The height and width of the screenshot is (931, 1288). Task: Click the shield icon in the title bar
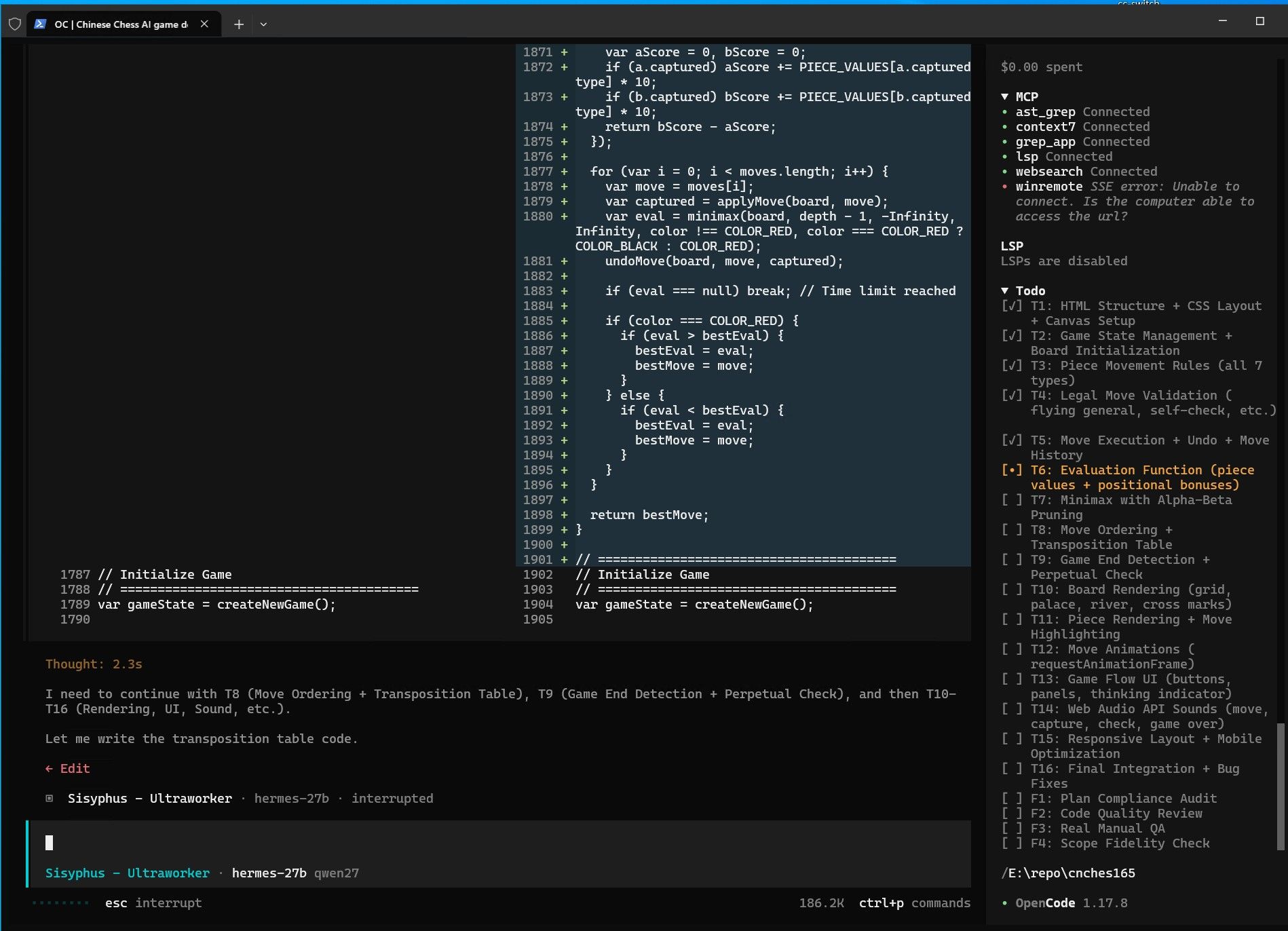pos(14,24)
